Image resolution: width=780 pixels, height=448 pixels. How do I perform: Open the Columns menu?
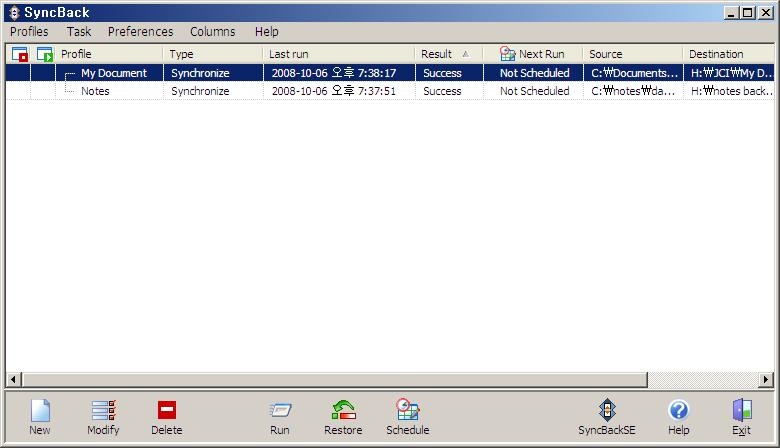212,31
